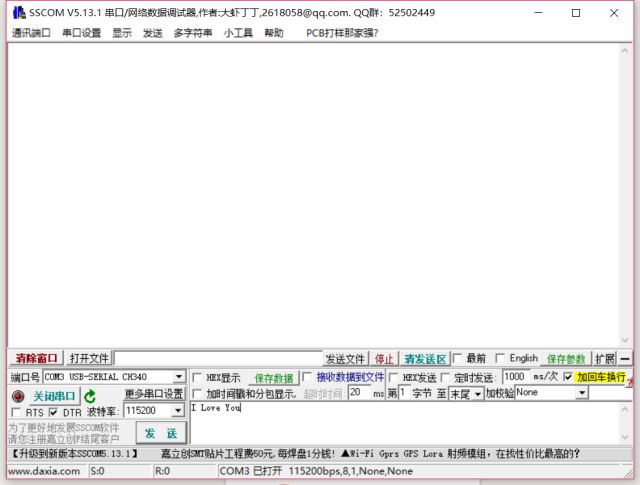The height and width of the screenshot is (485, 640).
Task: Open the COM3 port number dropdown
Action: pyautogui.click(x=179, y=377)
